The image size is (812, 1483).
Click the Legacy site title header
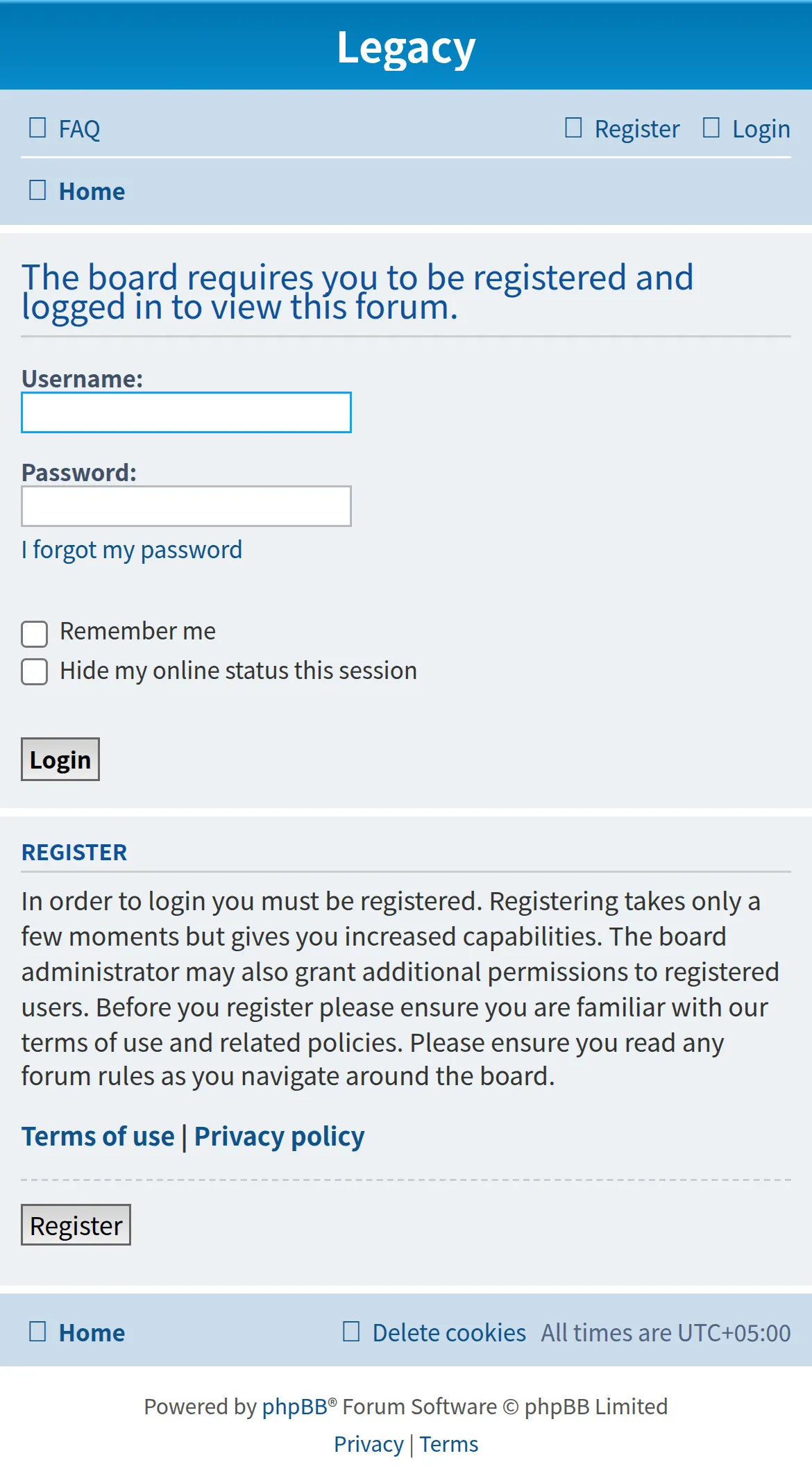pos(406,47)
